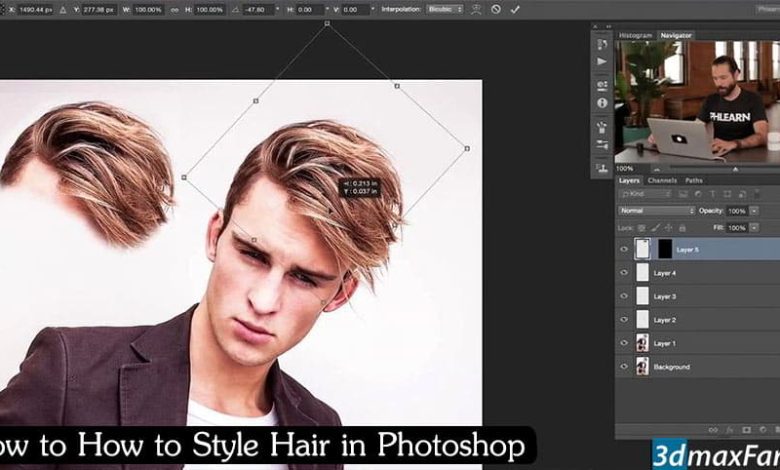Click the shape layer filter icon
Image resolution: width=780 pixels, height=470 pixels.
tap(727, 194)
